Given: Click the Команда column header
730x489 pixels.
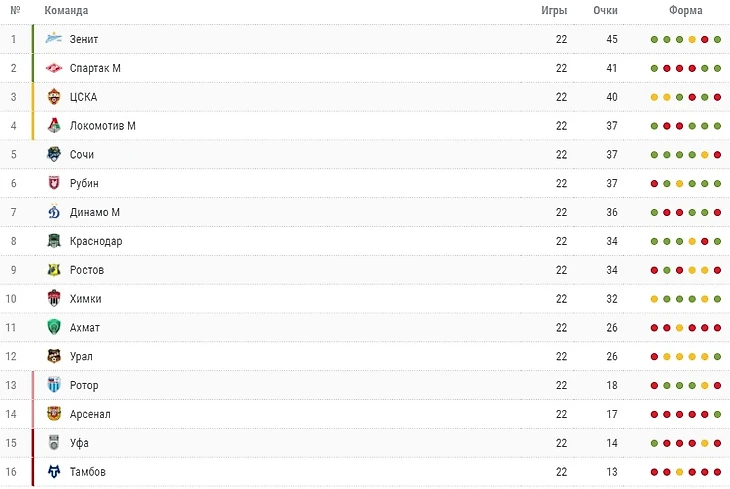Looking at the screenshot, I should 66,10.
